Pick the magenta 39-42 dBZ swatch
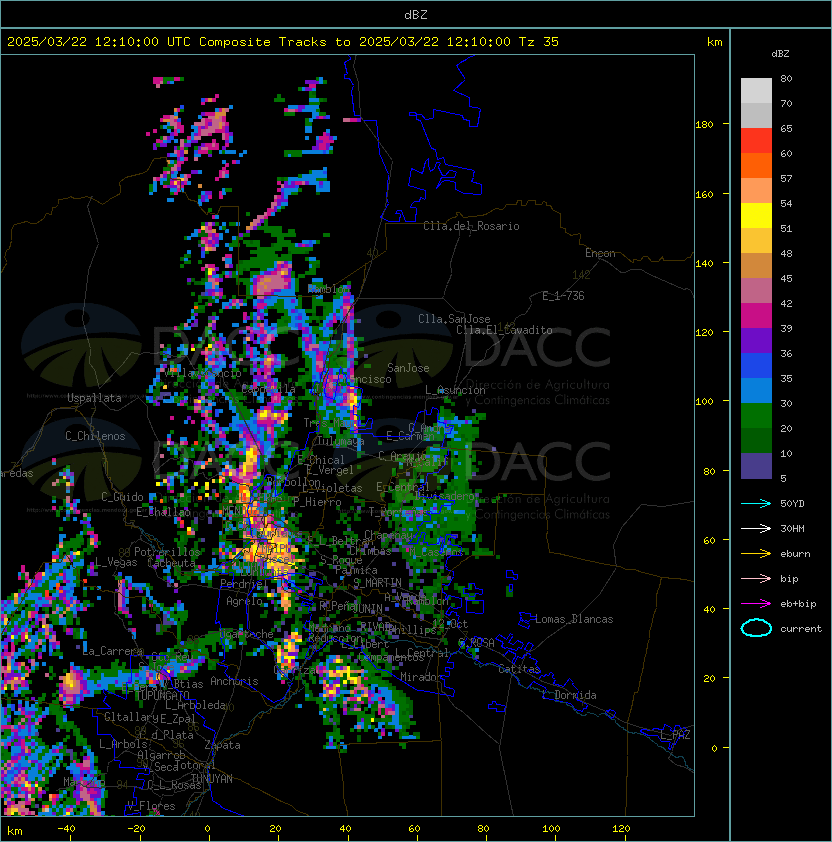The image size is (832, 842). (756, 315)
